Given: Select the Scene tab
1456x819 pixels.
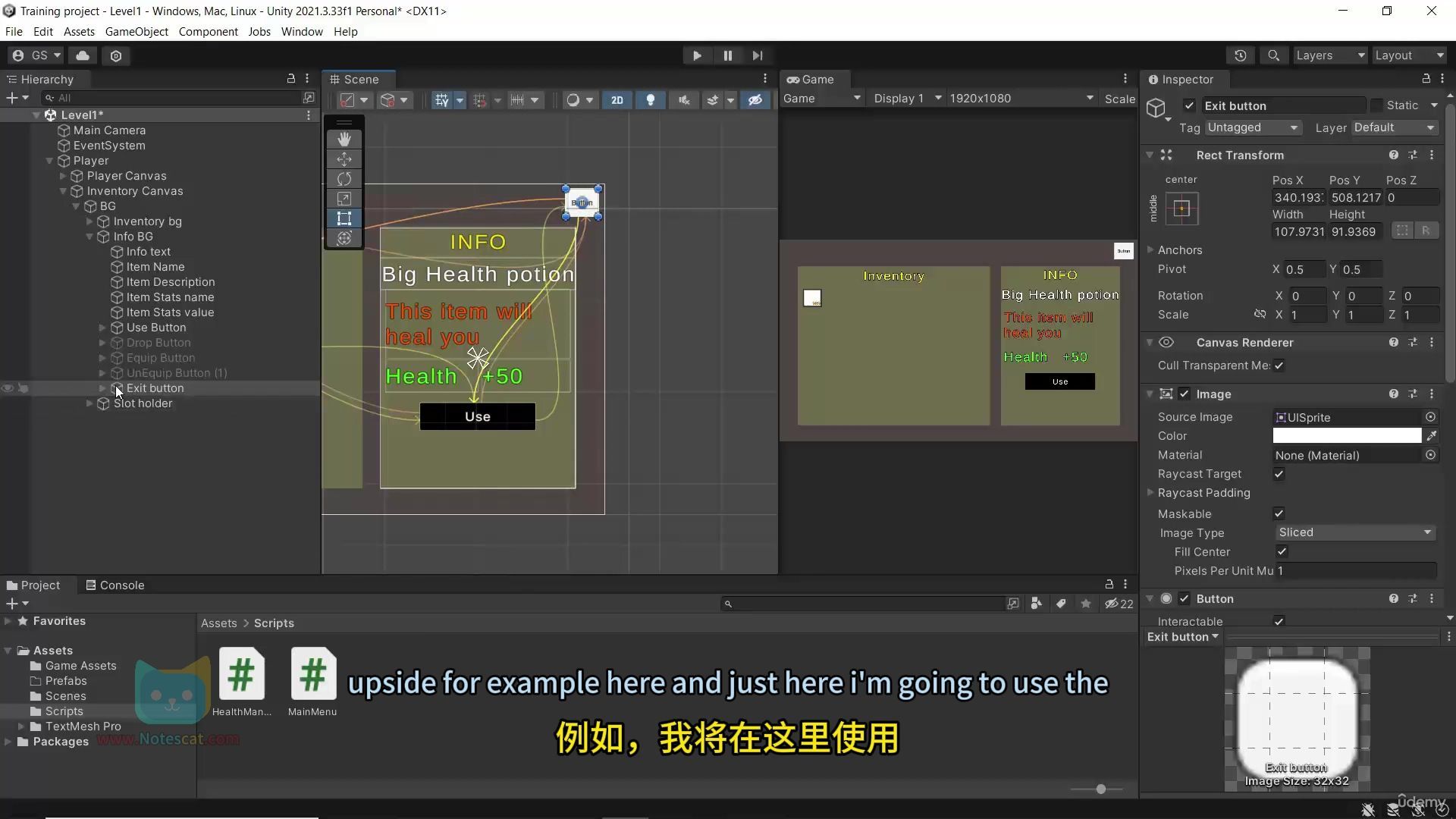Looking at the screenshot, I should click(354, 80).
